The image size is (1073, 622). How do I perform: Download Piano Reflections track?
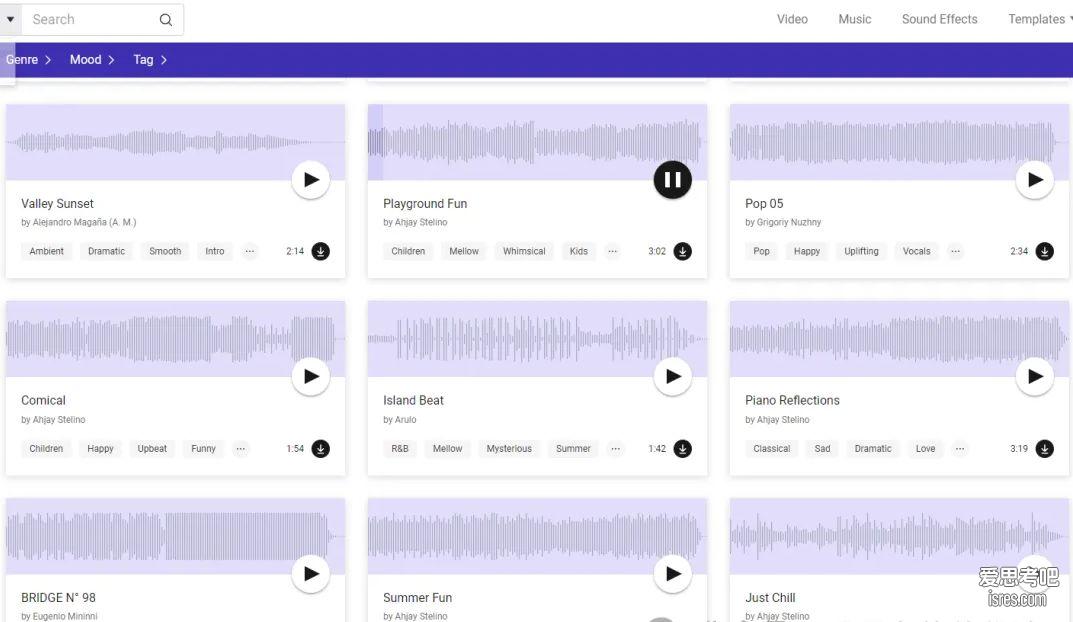click(1044, 449)
